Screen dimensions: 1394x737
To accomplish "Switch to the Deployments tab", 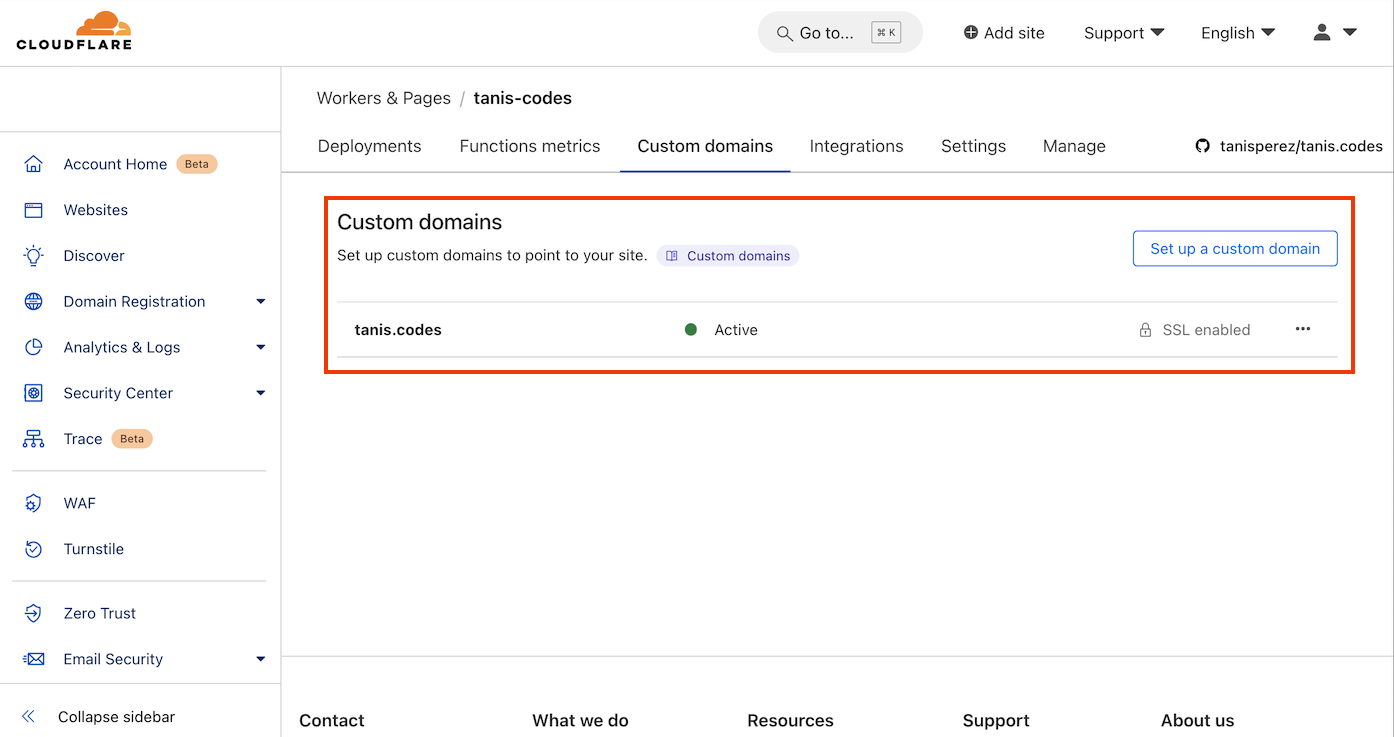I will [x=369, y=145].
